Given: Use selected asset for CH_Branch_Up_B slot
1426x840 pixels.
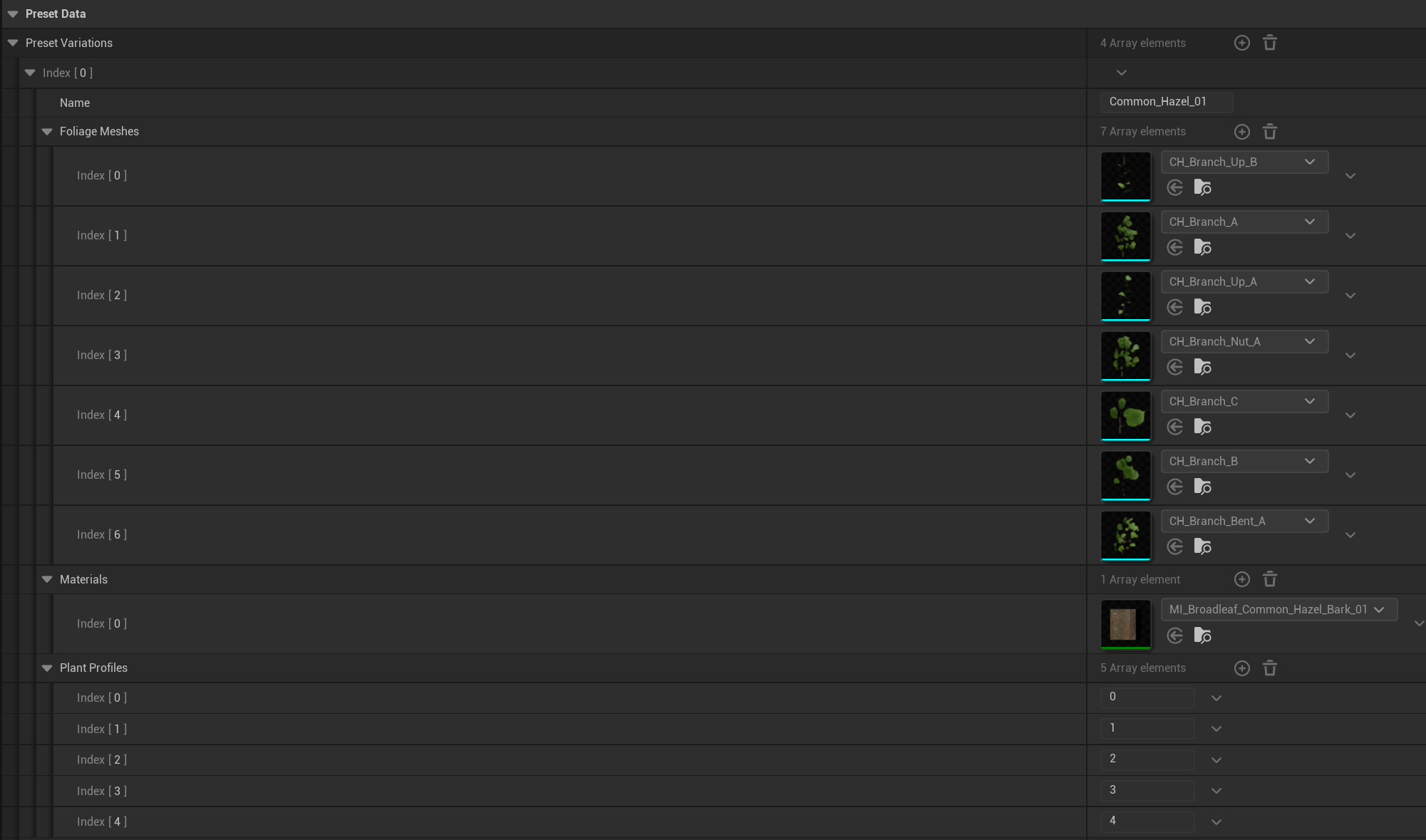Looking at the screenshot, I should click(1175, 187).
